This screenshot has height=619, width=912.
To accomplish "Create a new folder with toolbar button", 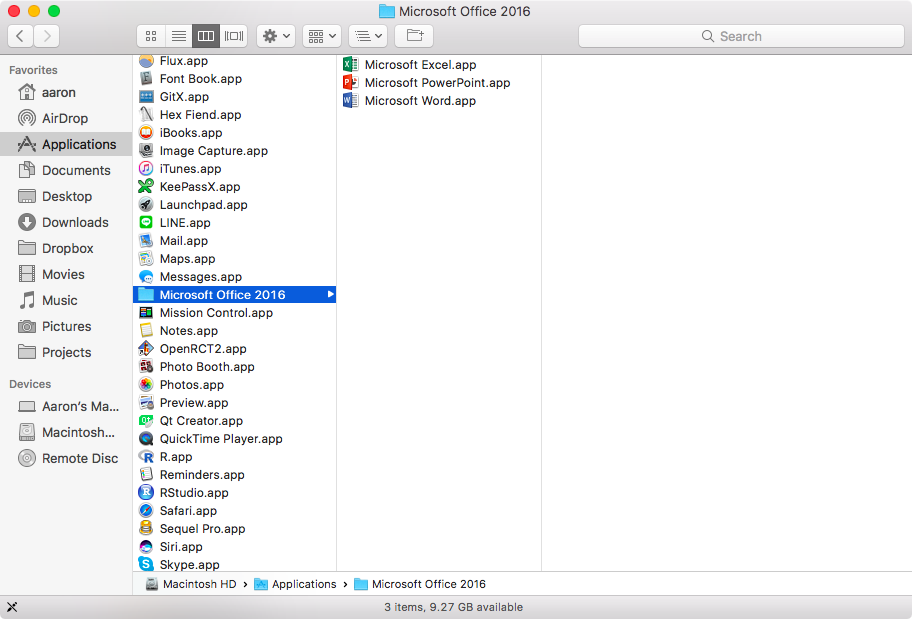I will [x=414, y=36].
